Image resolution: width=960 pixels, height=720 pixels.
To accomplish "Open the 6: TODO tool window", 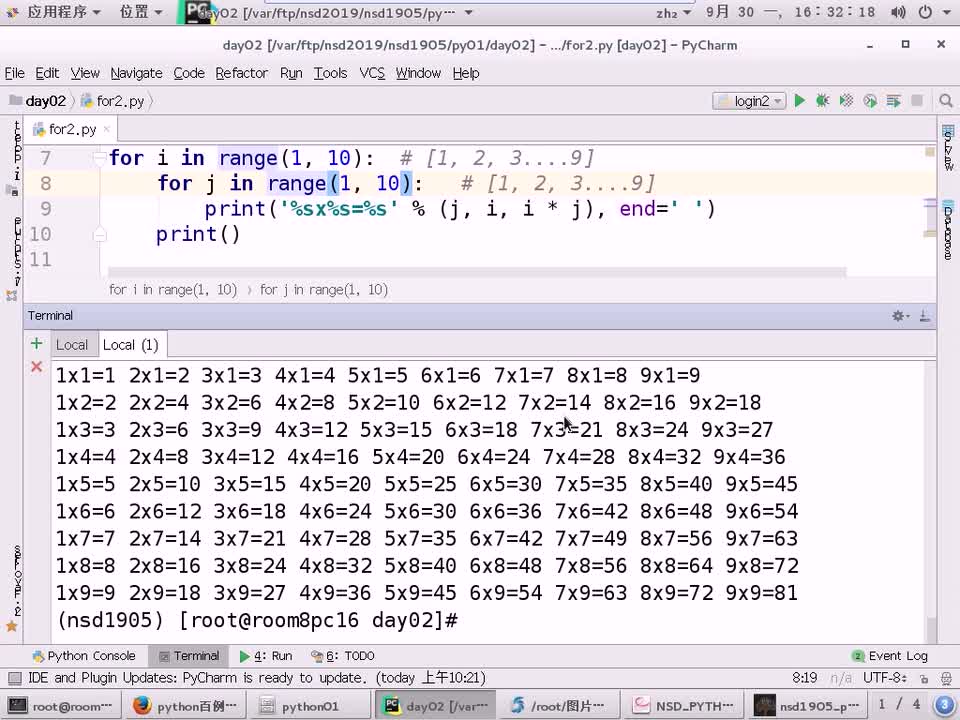I will tap(343, 656).
